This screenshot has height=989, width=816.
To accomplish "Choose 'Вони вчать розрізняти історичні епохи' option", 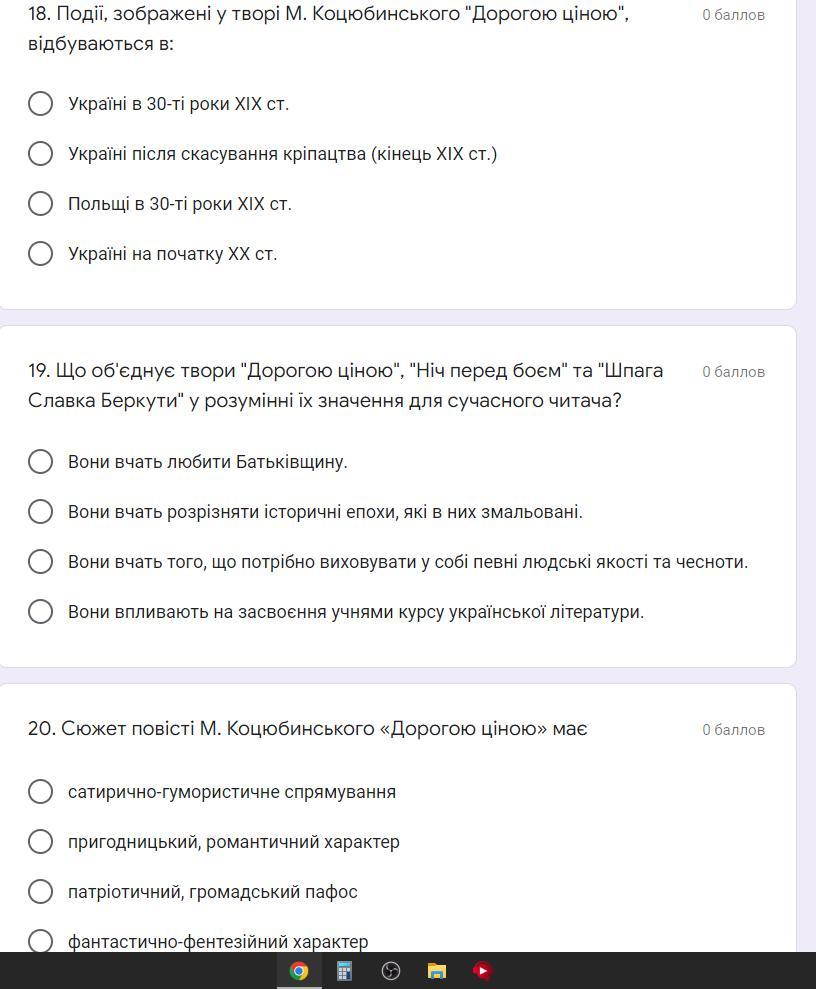I will click(x=41, y=512).
